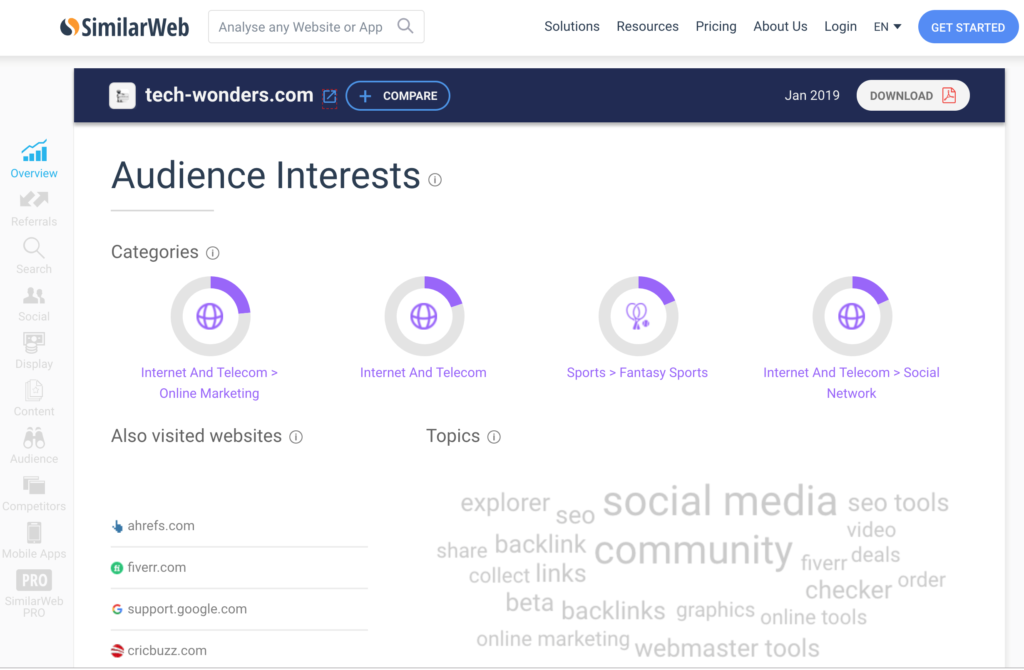
Task: Click the tech-wonders.com site favicon
Action: pos(122,96)
